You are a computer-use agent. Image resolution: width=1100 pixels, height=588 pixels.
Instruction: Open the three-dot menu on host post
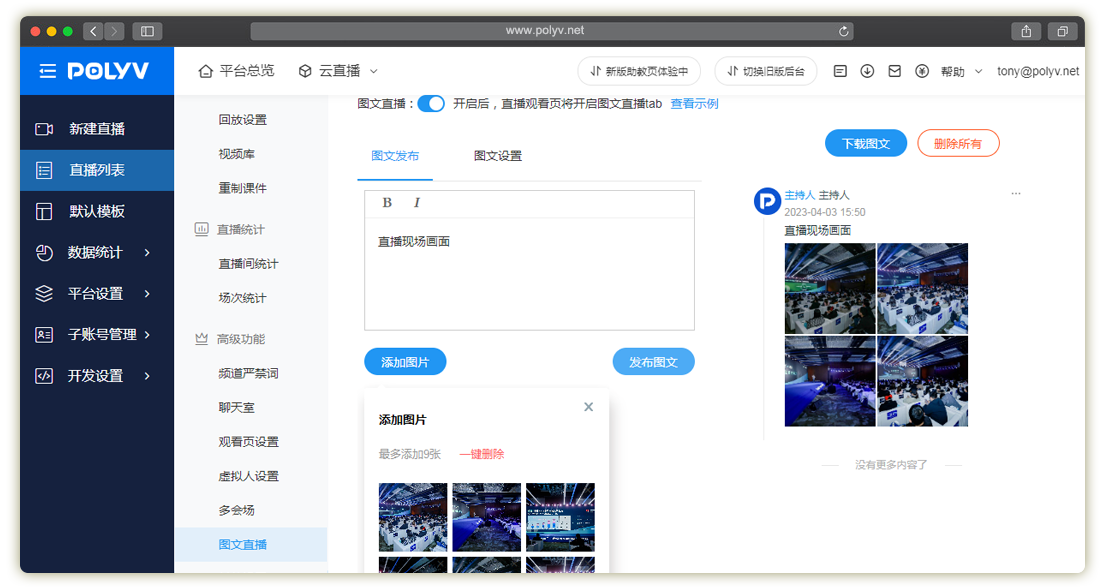[x=1016, y=194]
